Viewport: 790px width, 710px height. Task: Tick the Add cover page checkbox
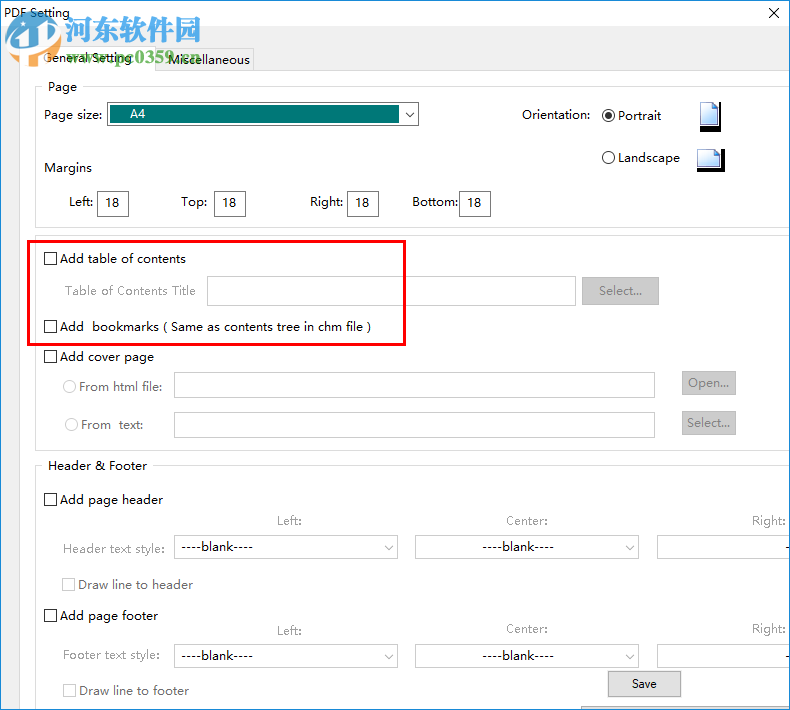point(50,357)
